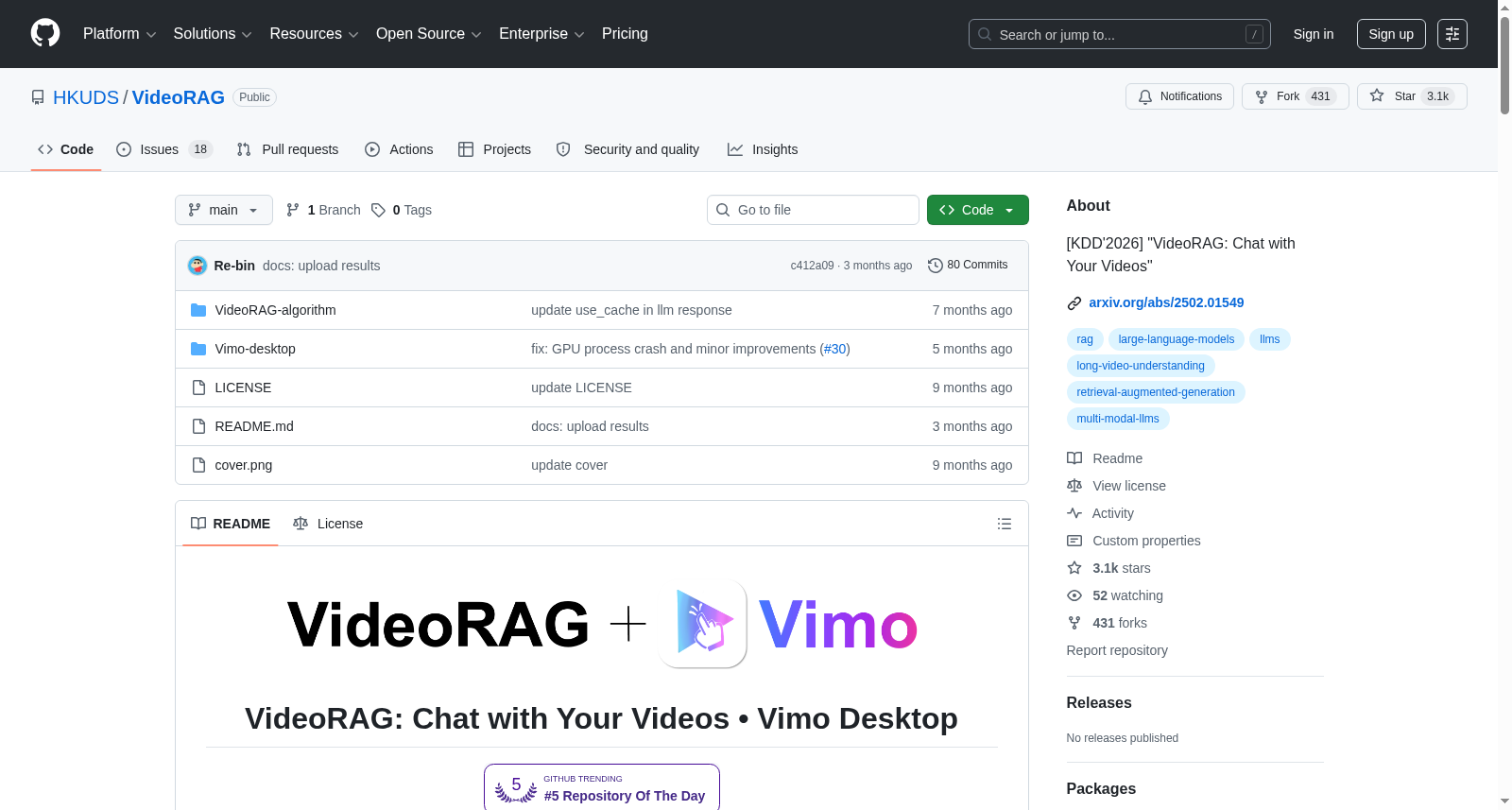Viewport: 1512px width, 810px height.
Task: Click the GitHub Trending #5 Repository badge
Action: [602, 787]
